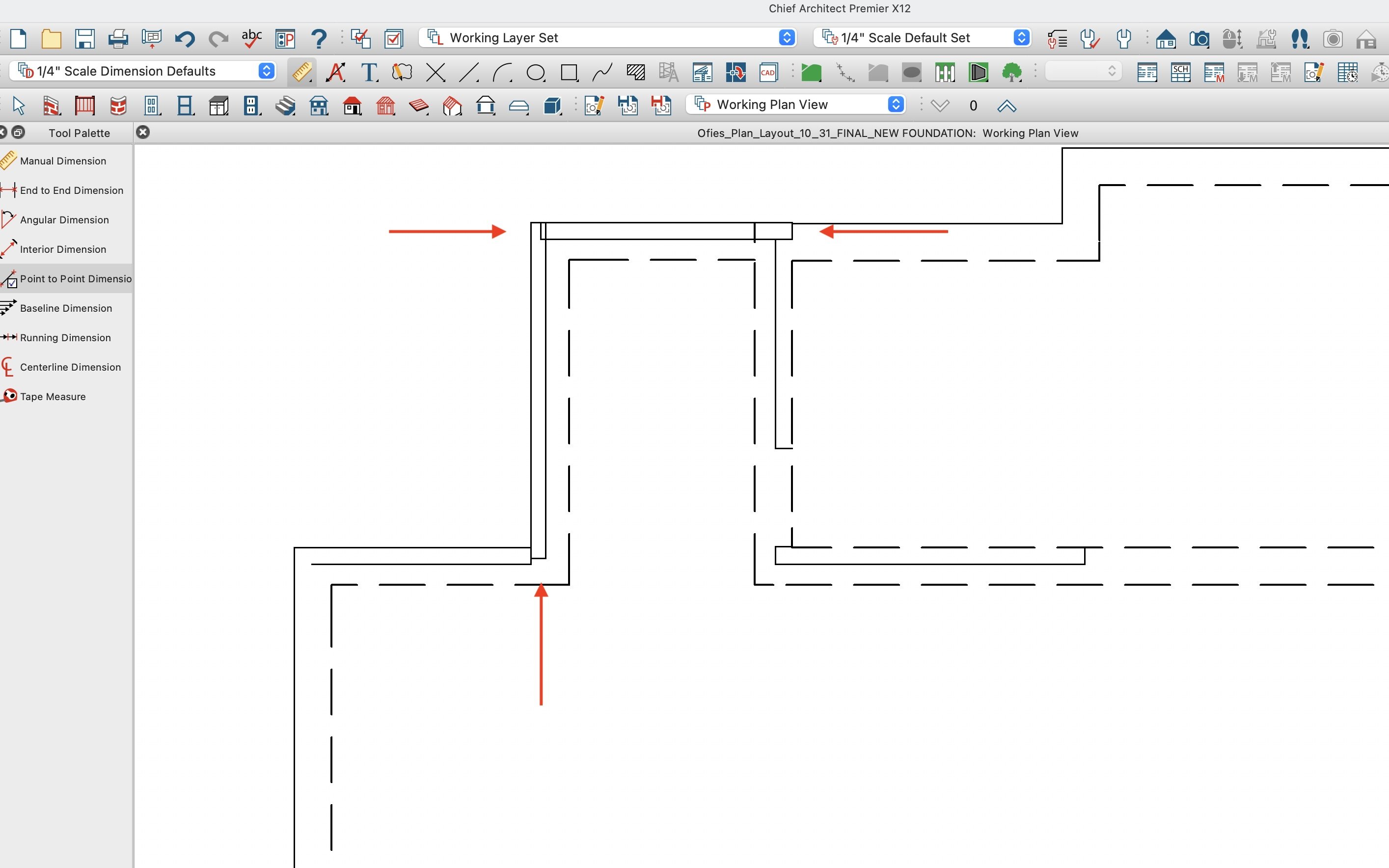The width and height of the screenshot is (1389, 868).
Task: Toggle the Plan Check checkmark icon
Action: click(394, 39)
